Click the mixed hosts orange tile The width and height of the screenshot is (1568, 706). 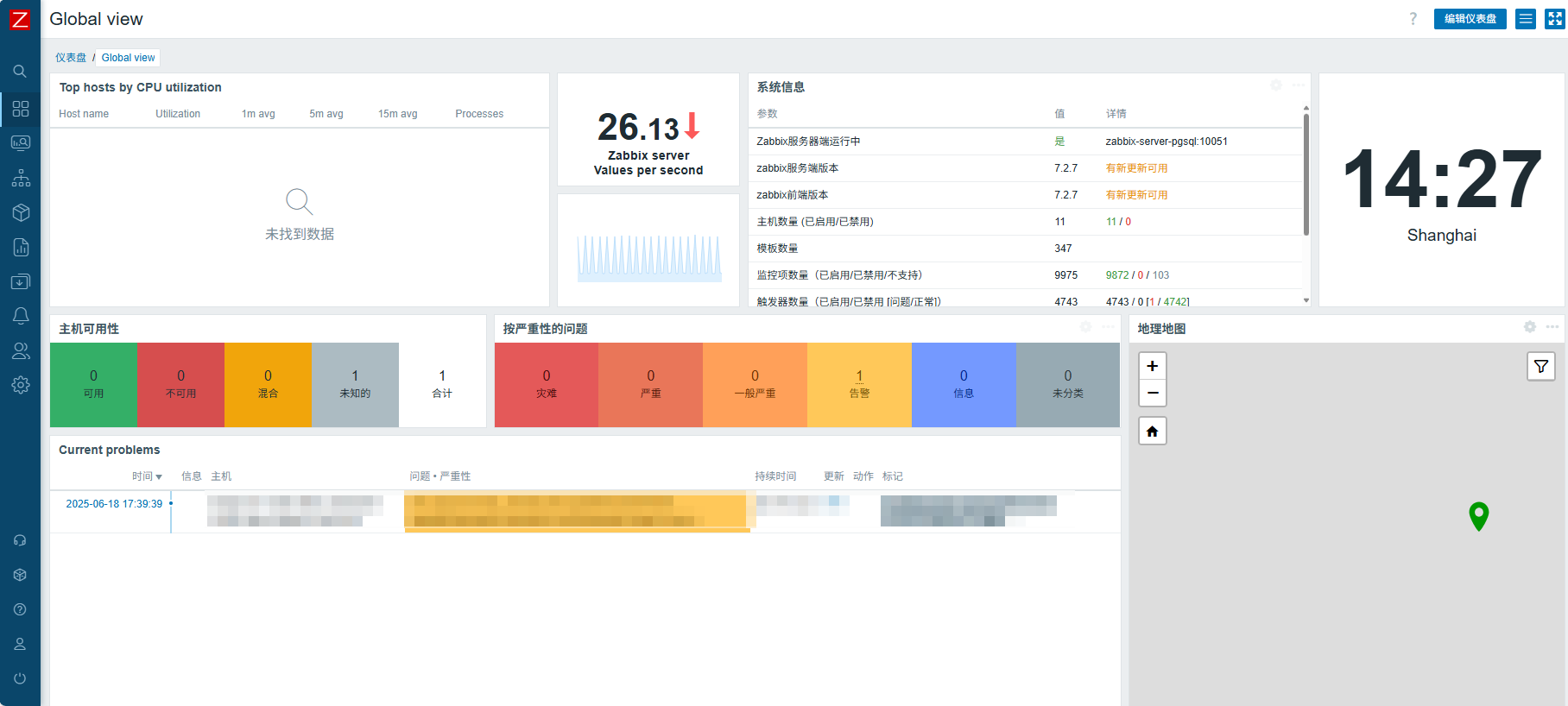pos(268,385)
